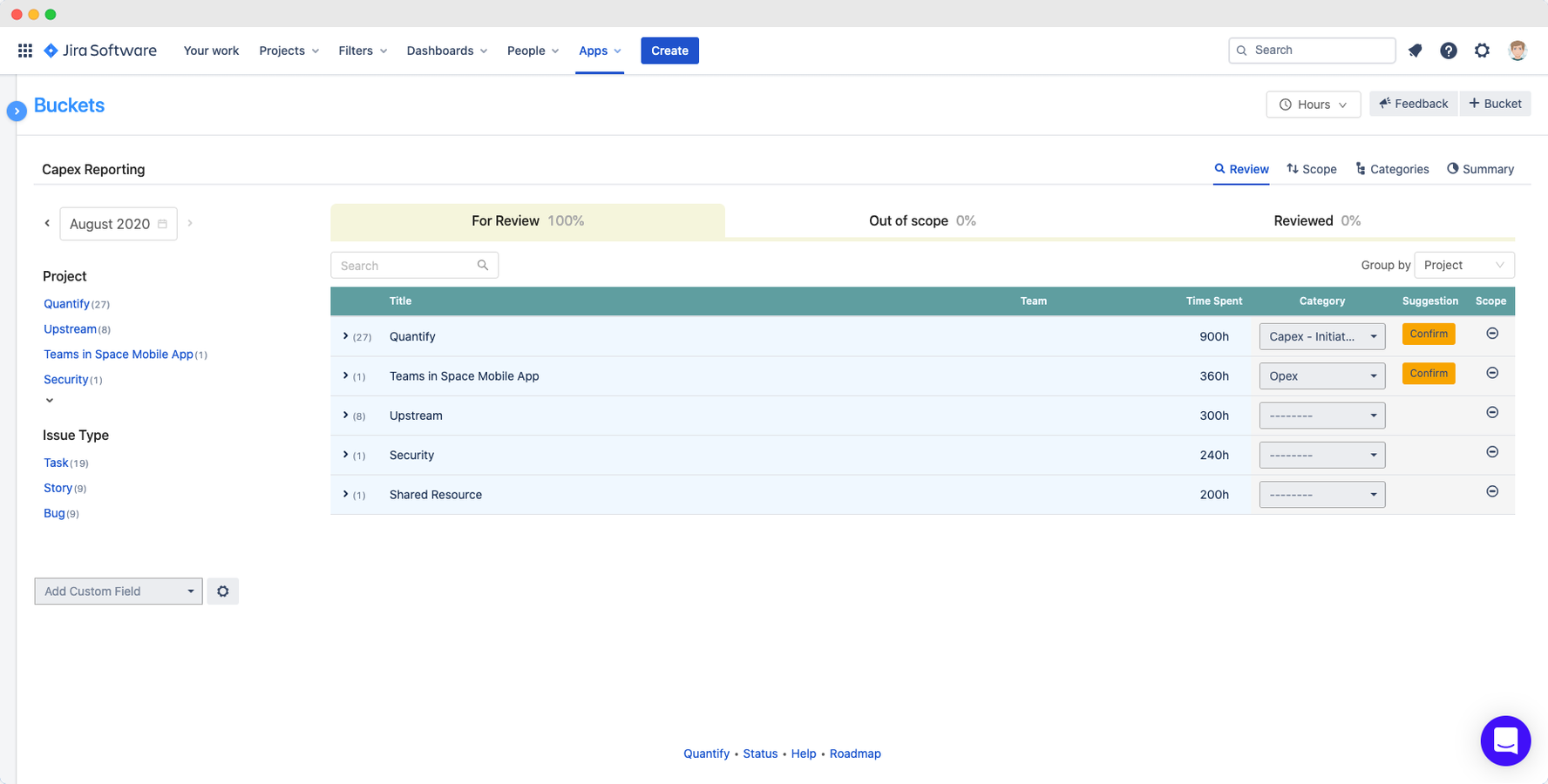
Task: Open the Jira settings gear icon
Action: point(1482,51)
